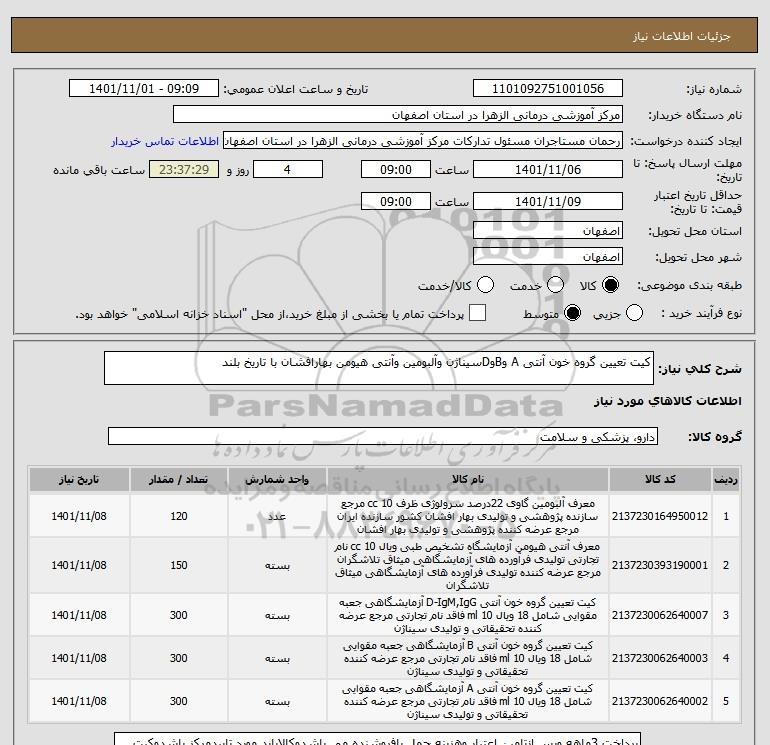Click the نام کالا column header
This screenshot has height=745, width=770.
(x=468, y=479)
